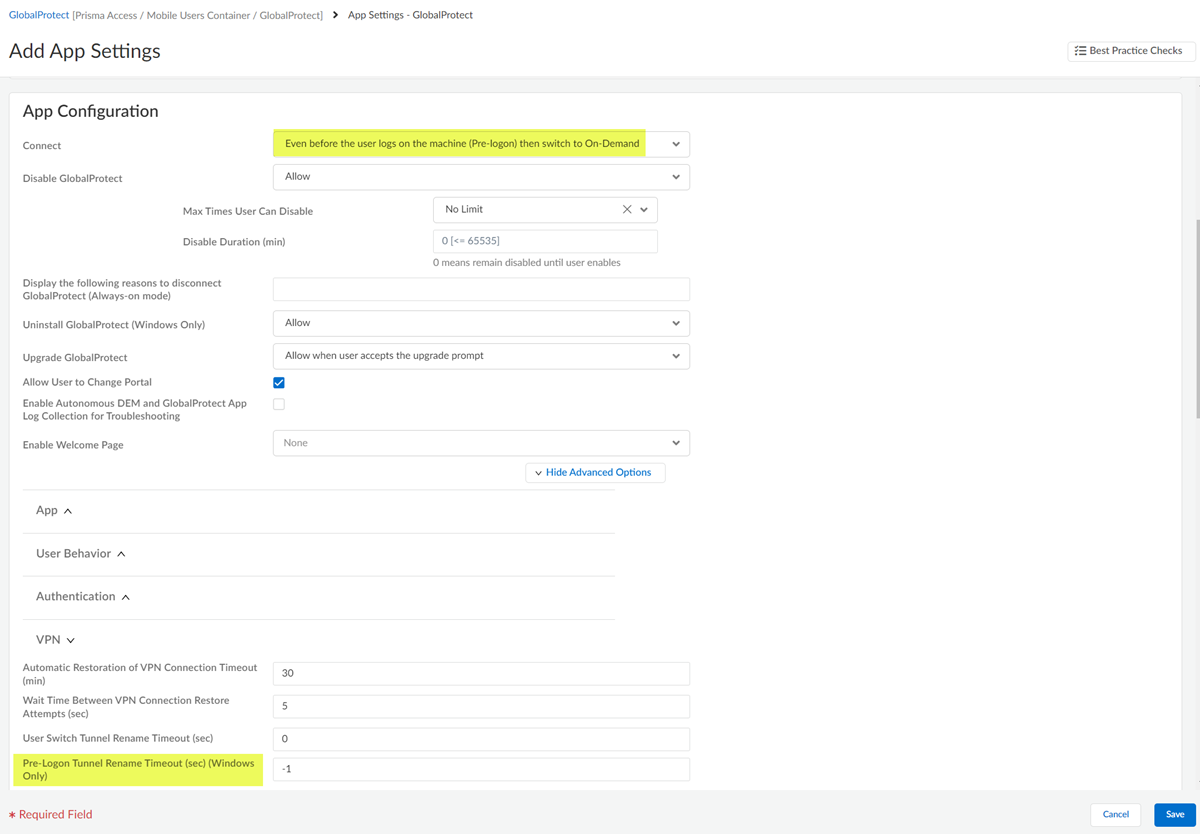Click the disconnect reasons input field
The image size is (1200, 834).
tap(481, 290)
